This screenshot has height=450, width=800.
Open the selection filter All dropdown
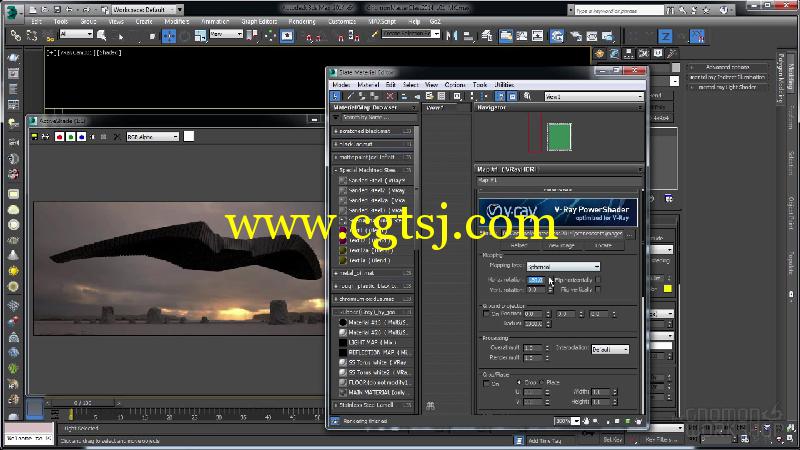[x=77, y=34]
